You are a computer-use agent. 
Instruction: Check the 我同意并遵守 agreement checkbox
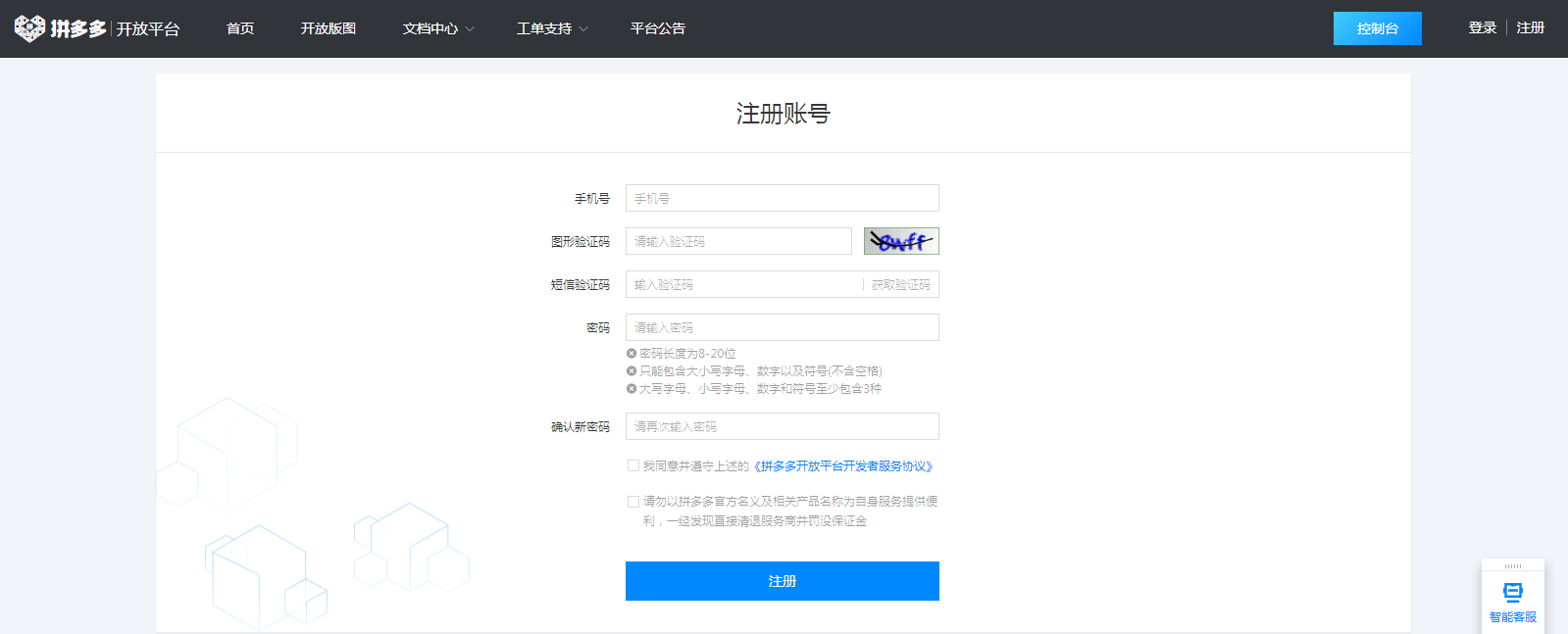[633, 466]
